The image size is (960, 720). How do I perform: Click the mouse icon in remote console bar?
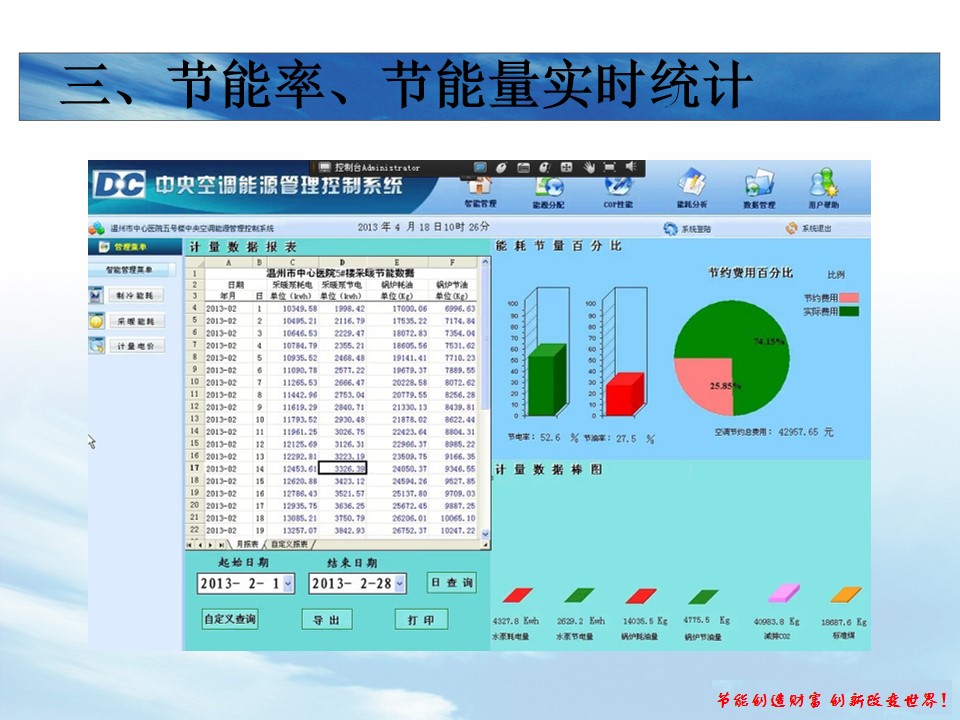click(x=501, y=167)
